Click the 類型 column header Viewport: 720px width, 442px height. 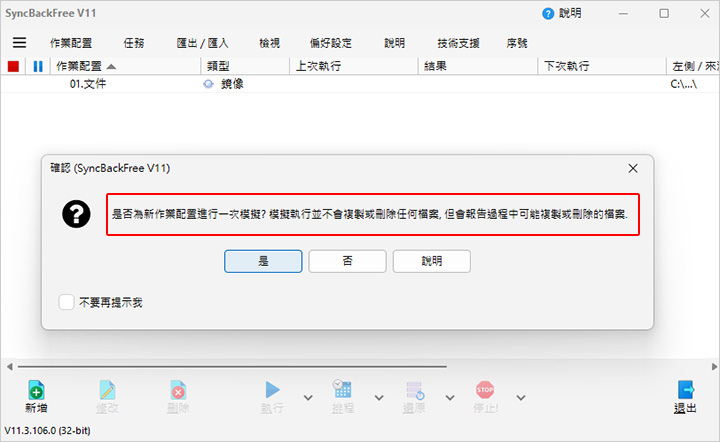(x=245, y=66)
